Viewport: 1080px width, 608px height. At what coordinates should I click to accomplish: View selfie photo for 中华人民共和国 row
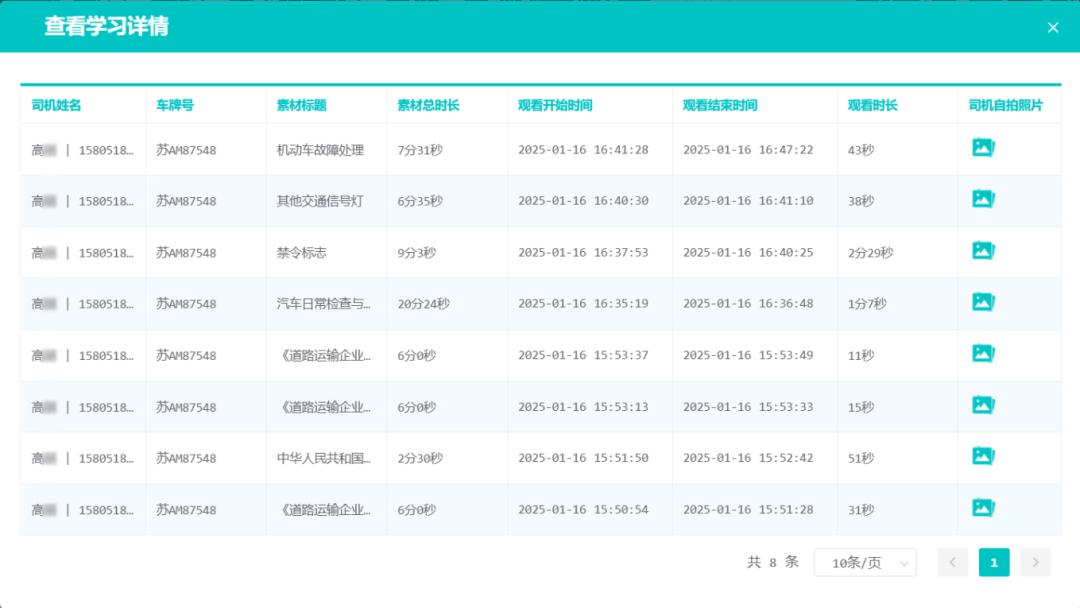tap(983, 456)
